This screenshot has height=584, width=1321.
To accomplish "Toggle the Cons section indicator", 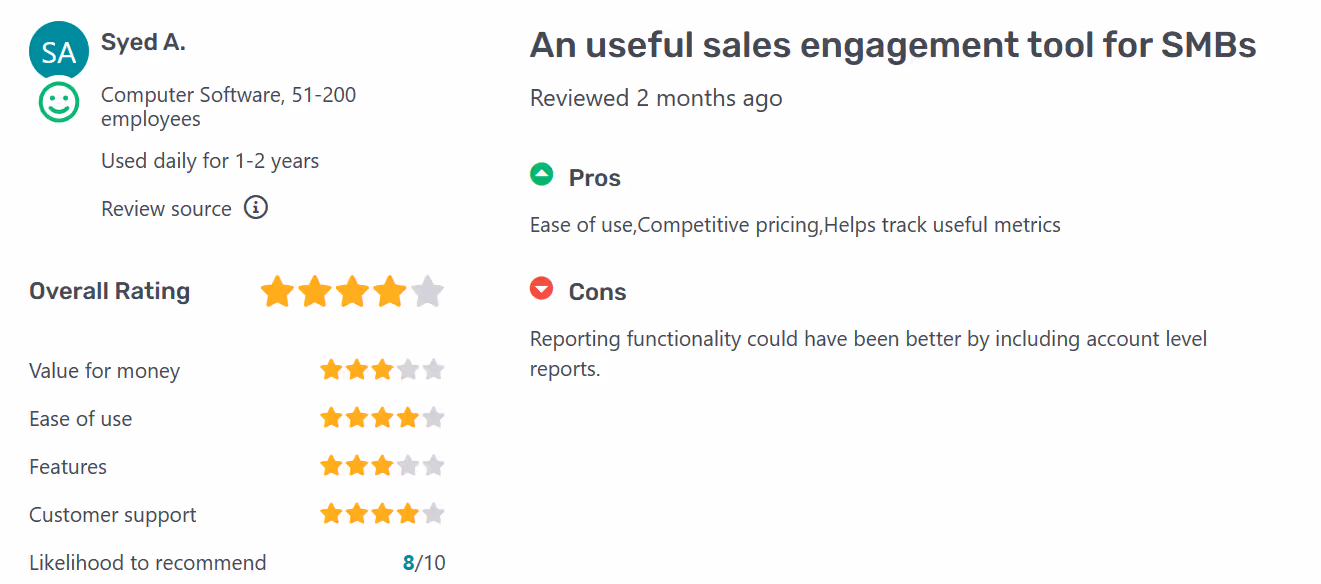I will [x=542, y=288].
